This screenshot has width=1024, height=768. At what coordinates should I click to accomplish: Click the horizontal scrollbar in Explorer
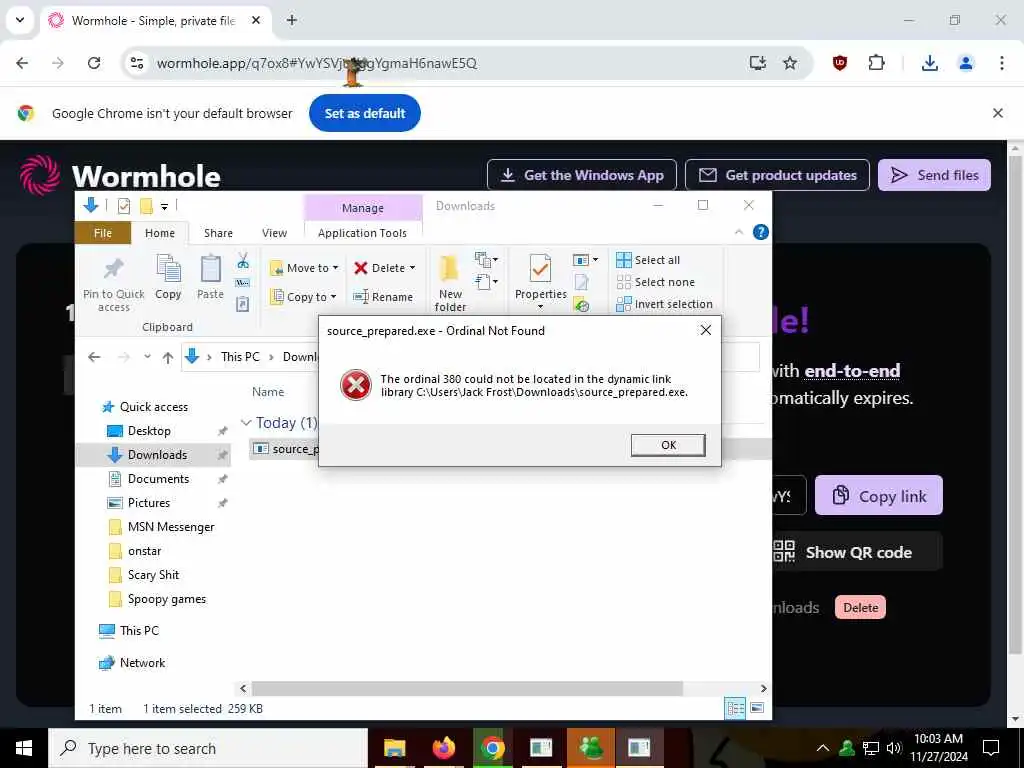(x=467, y=688)
